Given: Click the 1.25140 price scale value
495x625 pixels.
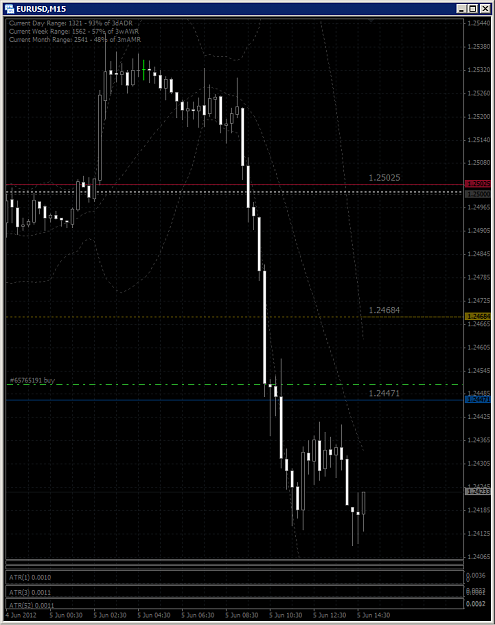Looking at the screenshot, I should 479,140.
